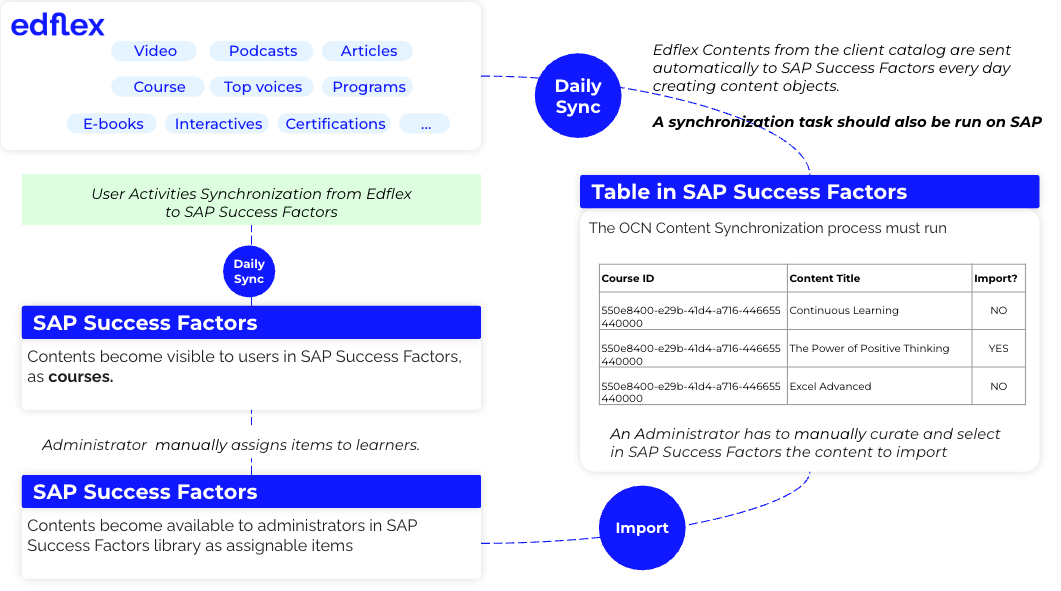
Task: Select the Certifications content pill
Action: click(334, 124)
